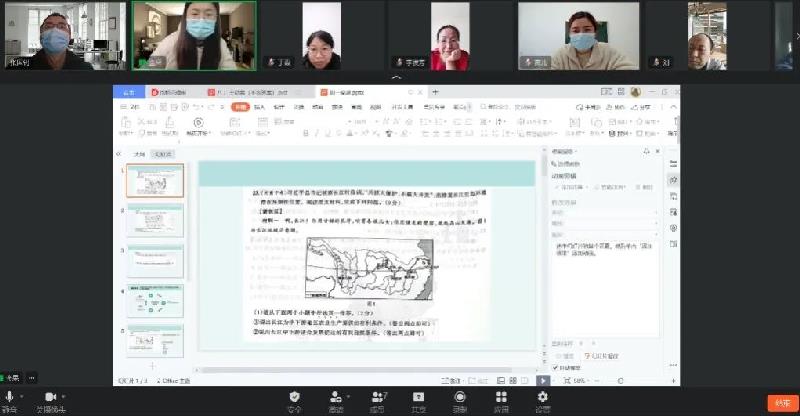Open the top icon in right side strip
800x416 pixels.
[x=673, y=164]
